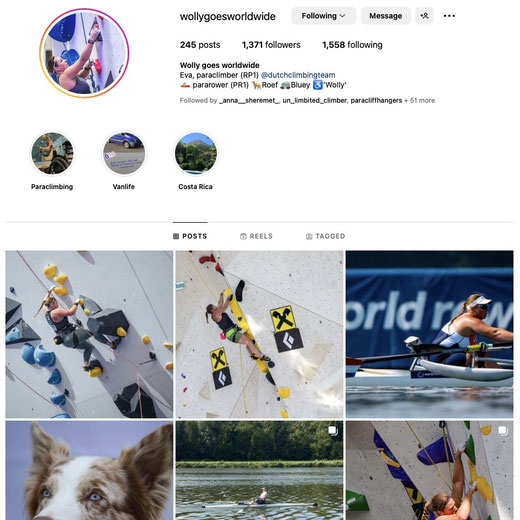
Task: Open the Costa Rica story highlight
Action: click(196, 153)
